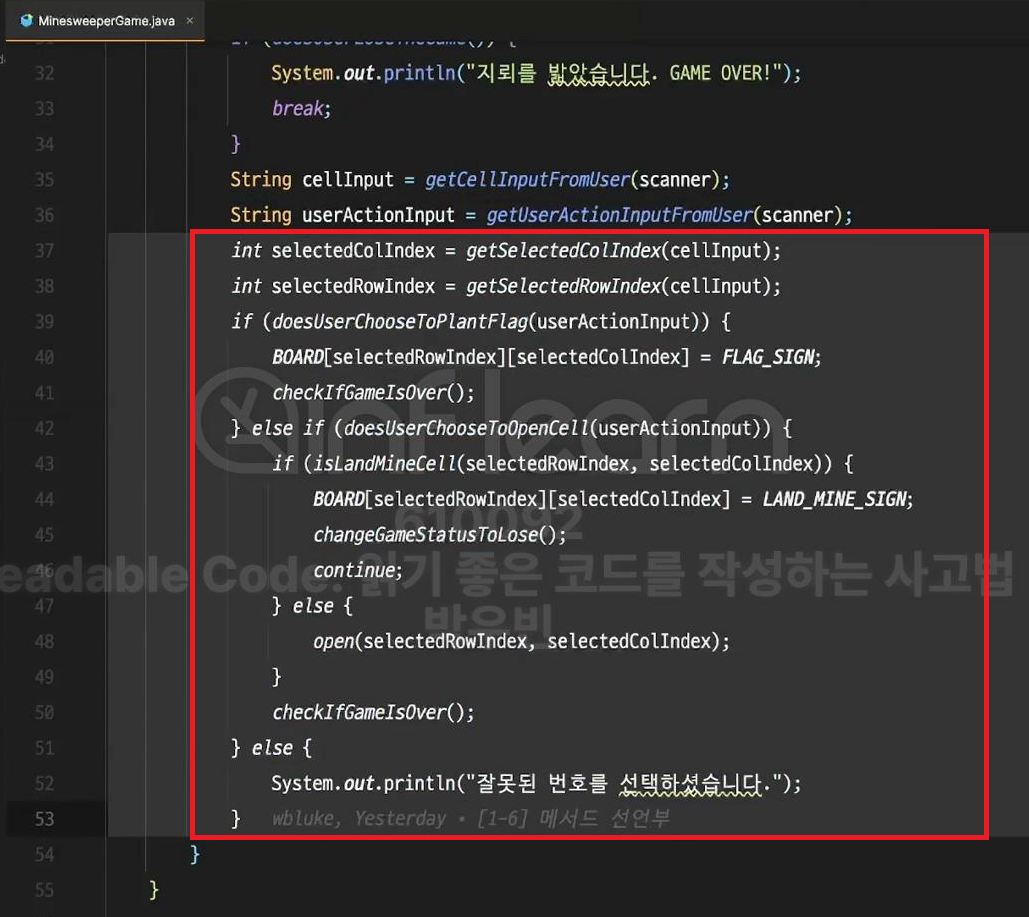Close the MinesweeperGame.java tab

[190, 20]
